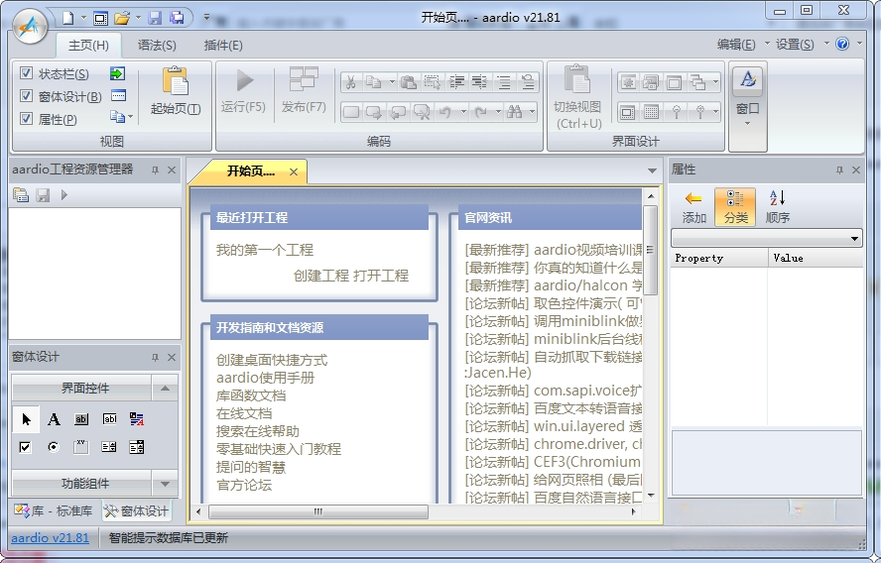
Task: Collapse the 界面控件 section arrow
Action: click(x=165, y=388)
